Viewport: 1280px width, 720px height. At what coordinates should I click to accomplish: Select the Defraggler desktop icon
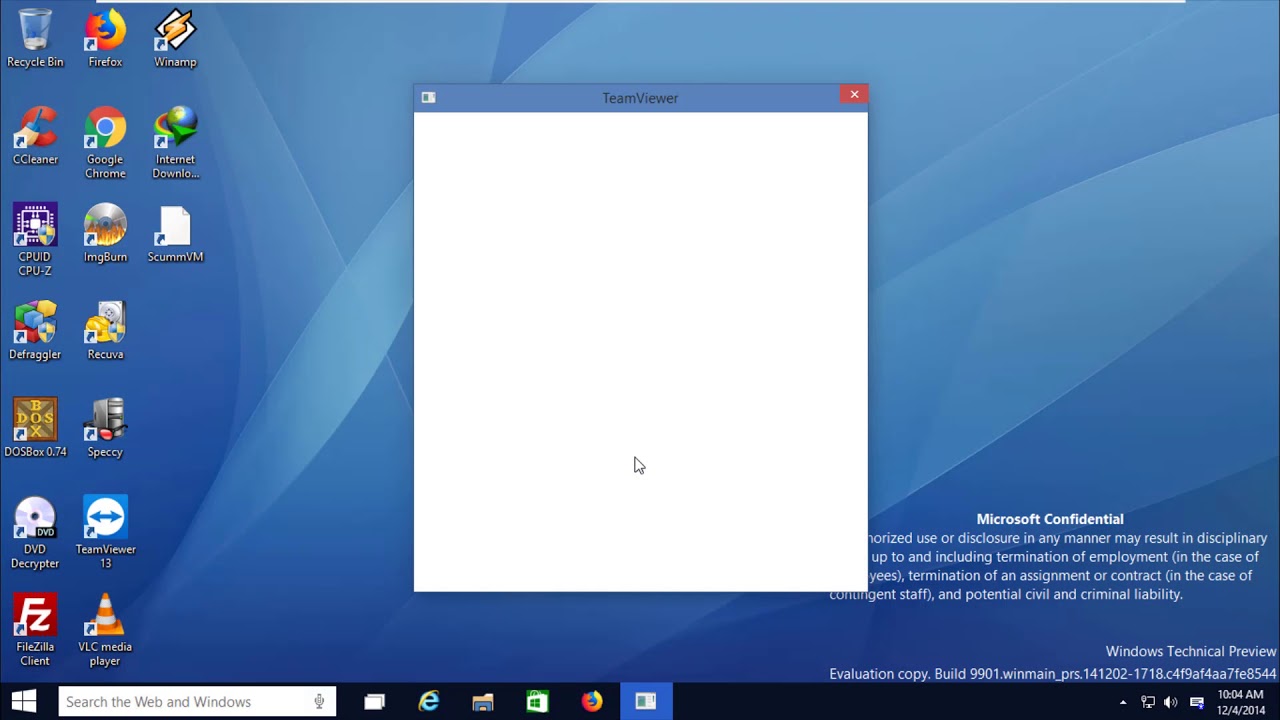pyautogui.click(x=35, y=331)
